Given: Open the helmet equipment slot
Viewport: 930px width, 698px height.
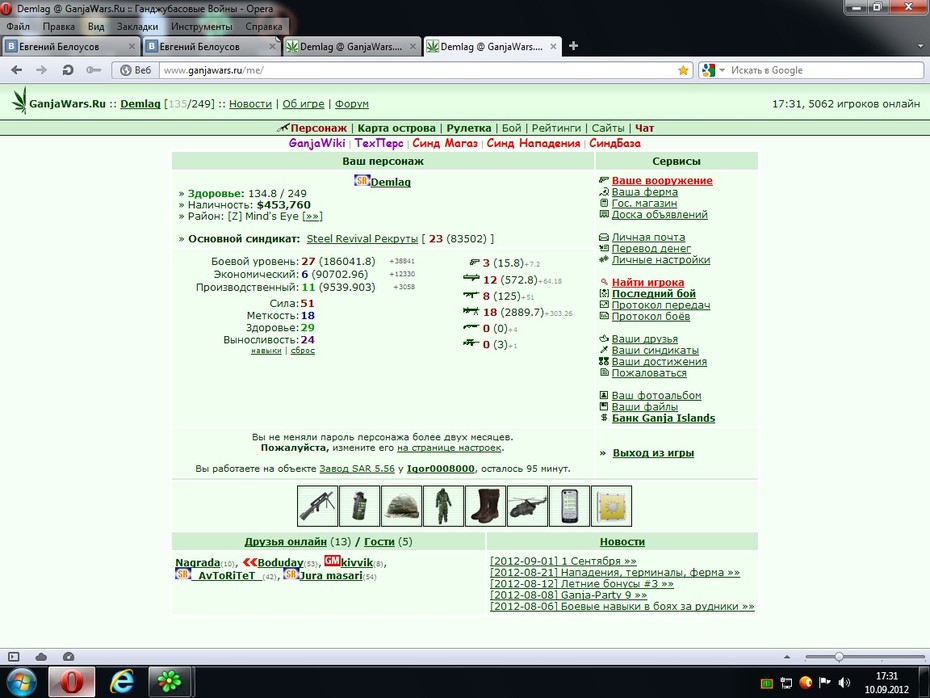Looking at the screenshot, I should pyautogui.click(x=402, y=506).
